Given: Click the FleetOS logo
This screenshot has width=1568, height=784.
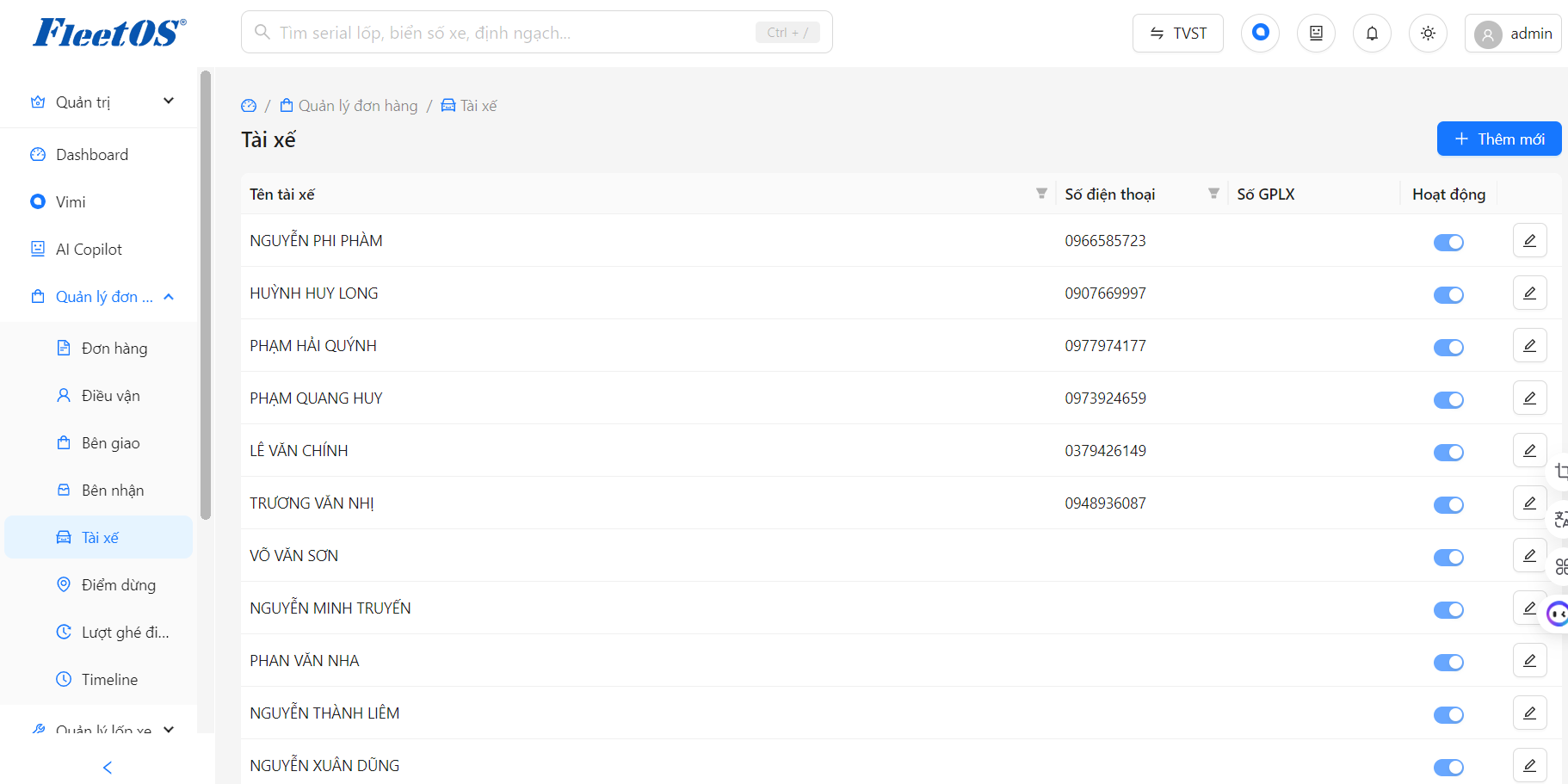Looking at the screenshot, I should pos(109,33).
